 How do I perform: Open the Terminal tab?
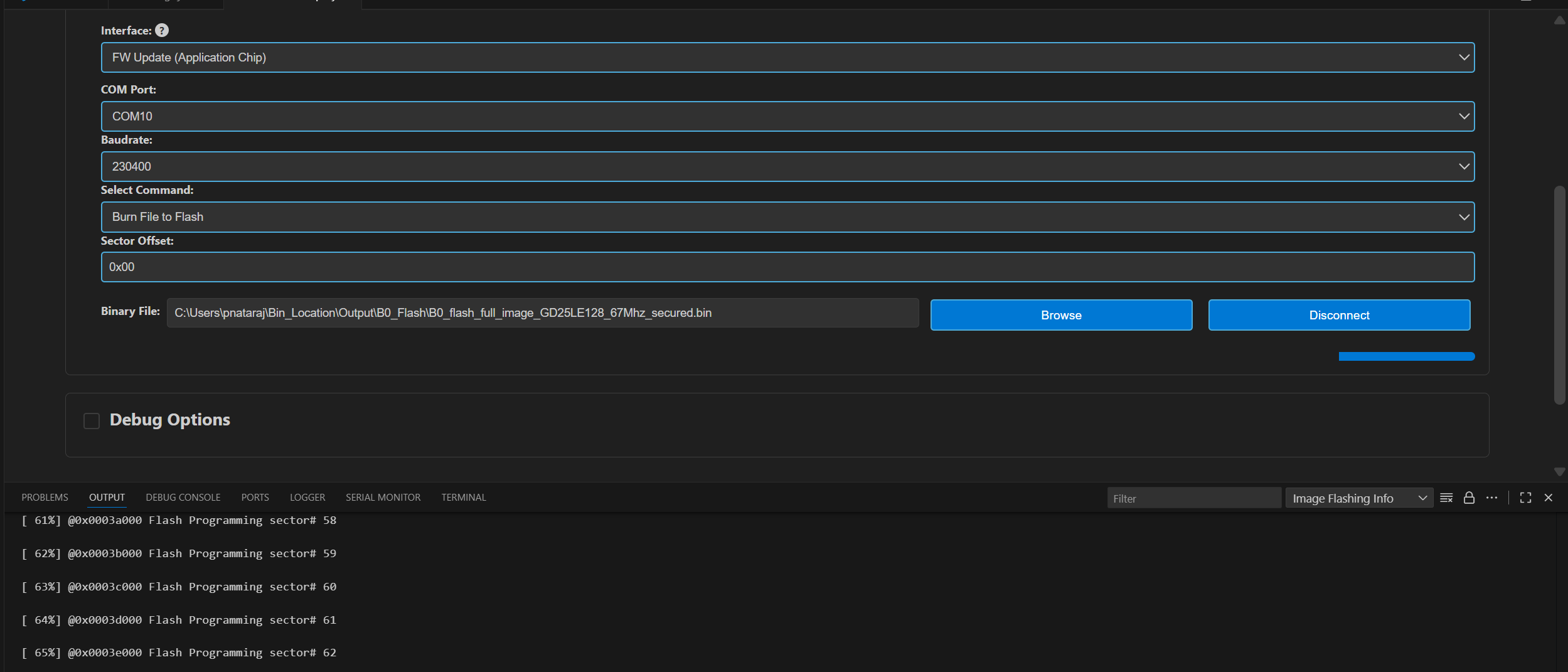(x=463, y=498)
